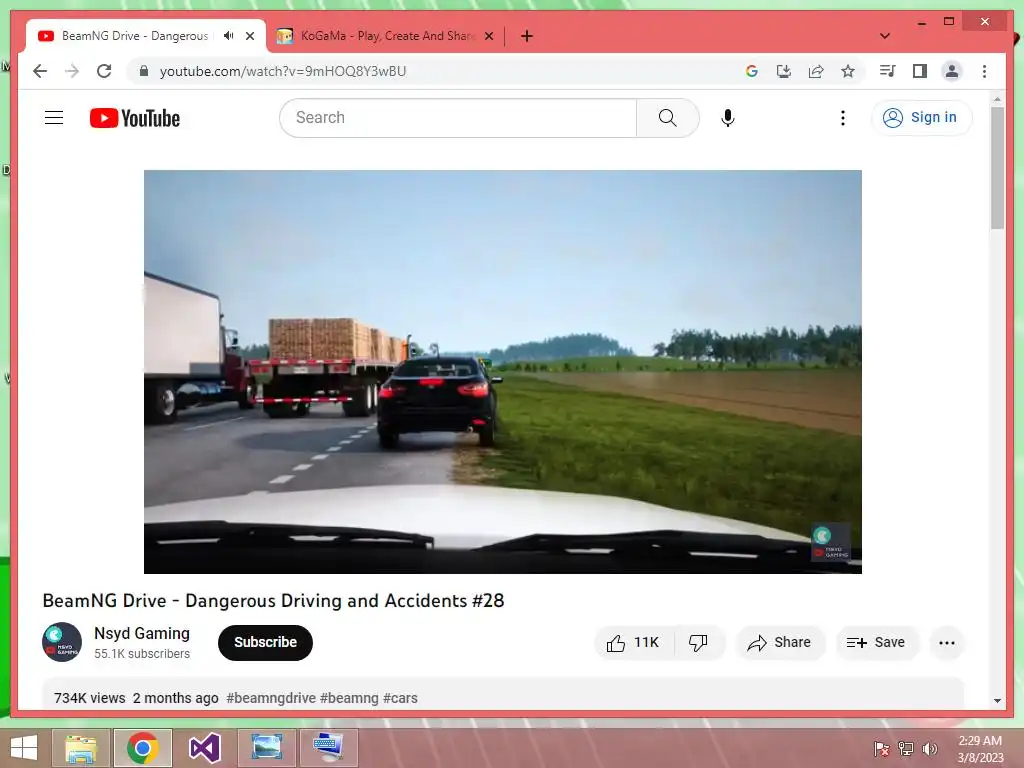Open on-screen keyboard taskbar icon
Screen dimensions: 1024x768
(x=329, y=748)
